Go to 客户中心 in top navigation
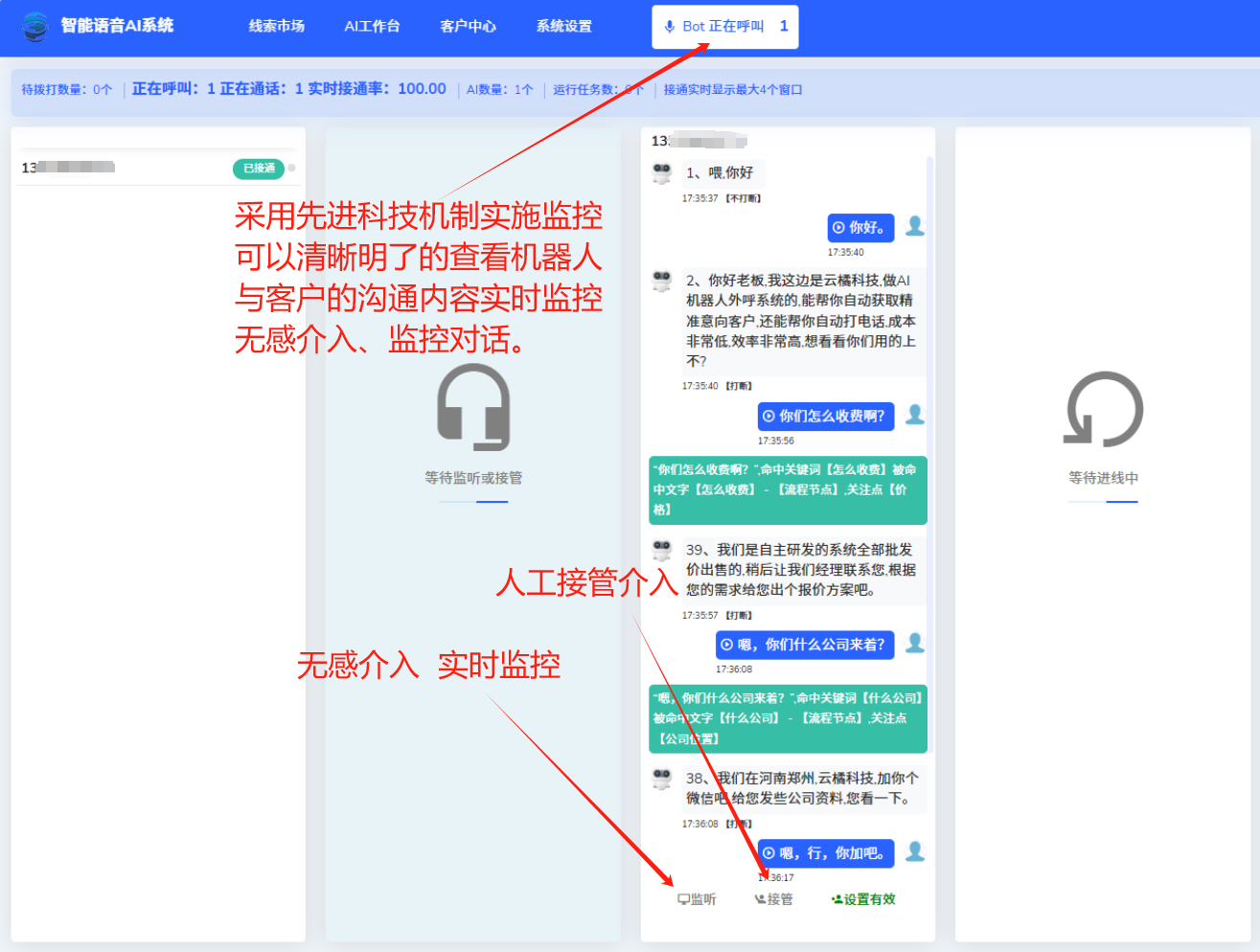The height and width of the screenshot is (952, 1260). (x=468, y=27)
